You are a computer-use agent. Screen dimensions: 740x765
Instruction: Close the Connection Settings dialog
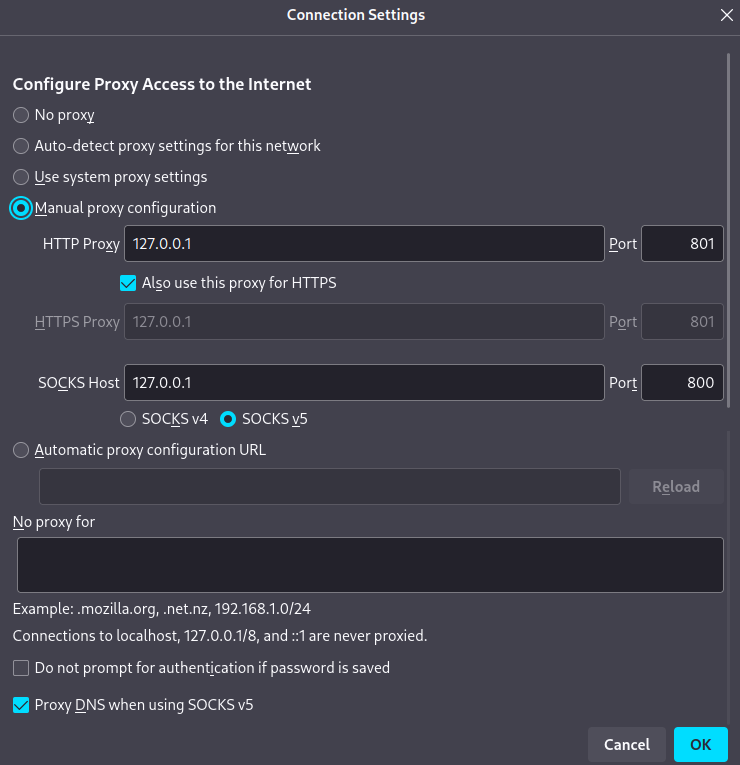tap(726, 15)
